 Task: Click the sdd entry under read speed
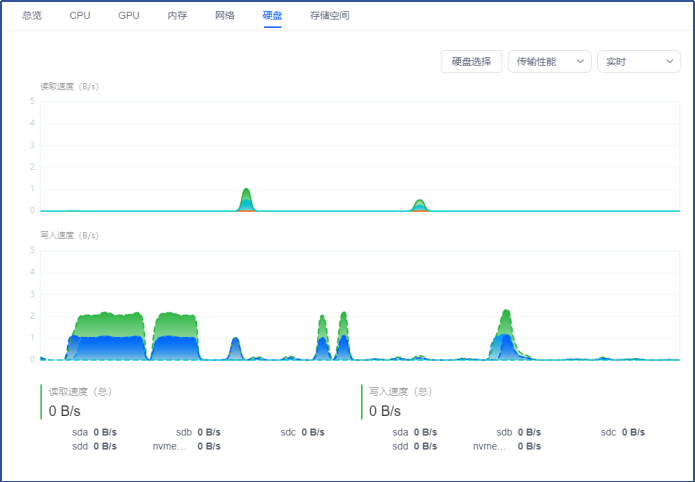click(94, 446)
